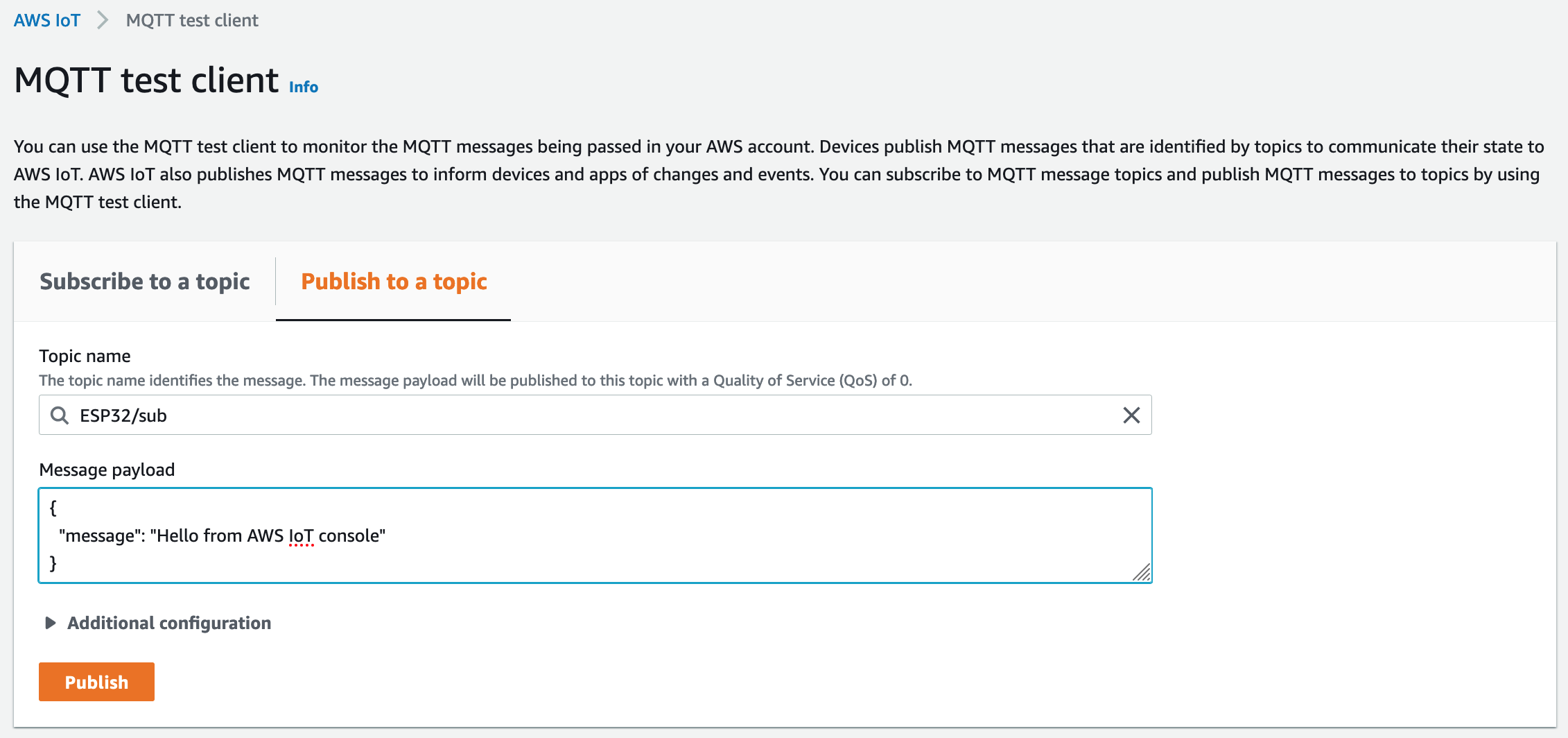Click the disclosure triangle beside Additional configuration

coord(49,623)
